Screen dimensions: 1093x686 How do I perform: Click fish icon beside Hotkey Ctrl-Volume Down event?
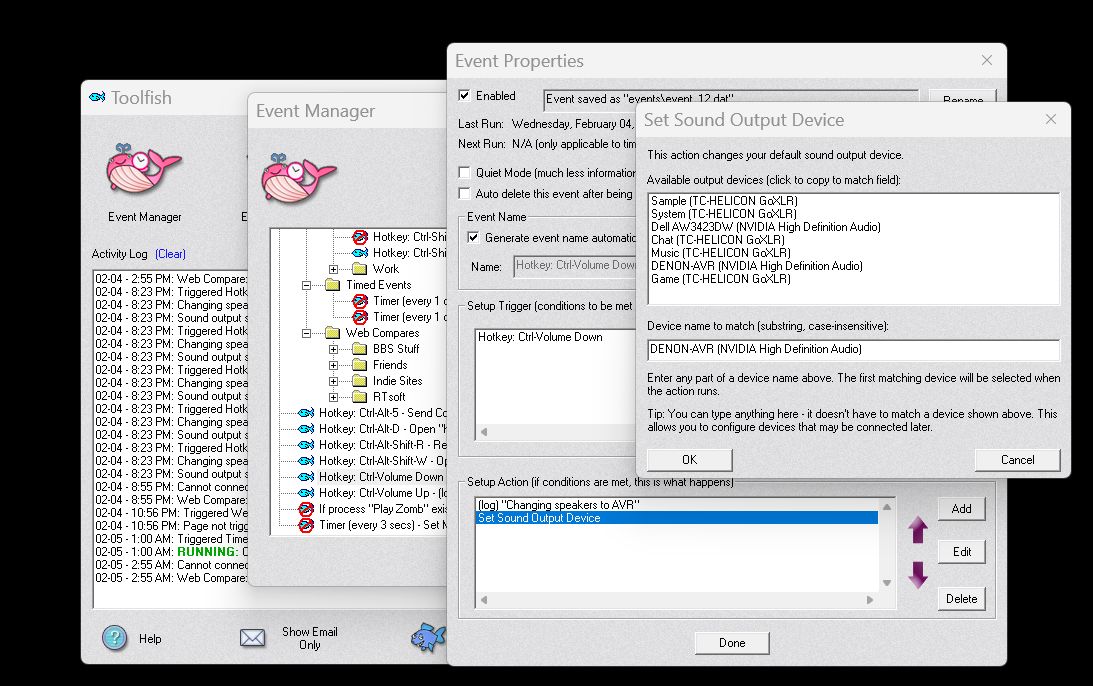click(306, 477)
